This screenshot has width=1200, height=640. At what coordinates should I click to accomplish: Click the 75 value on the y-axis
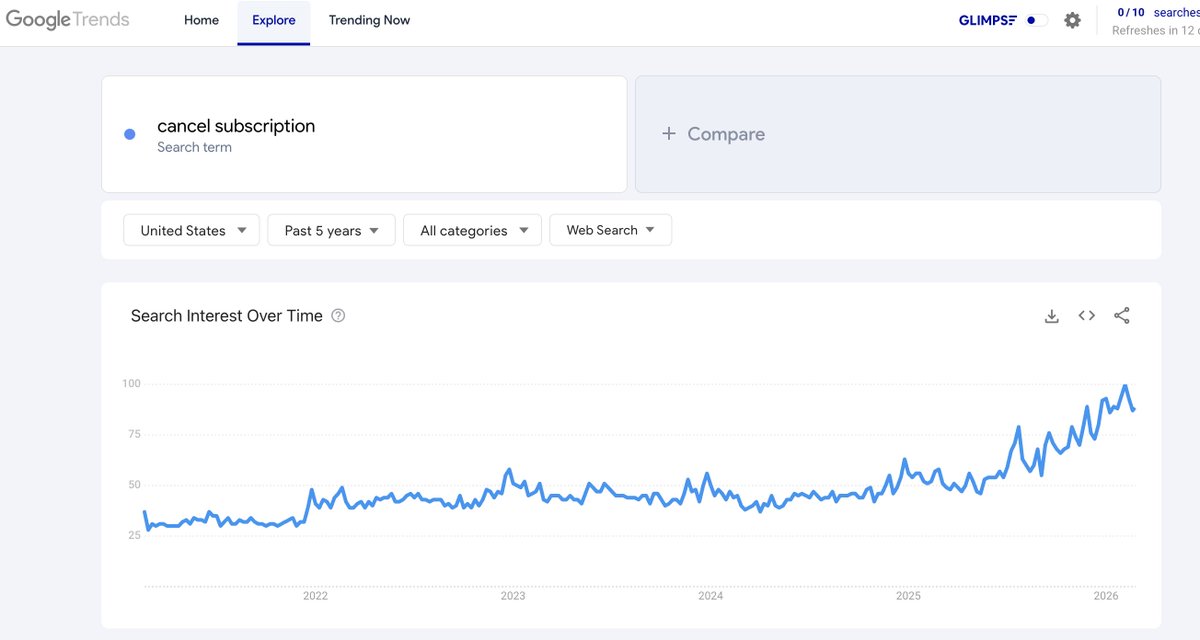134,434
